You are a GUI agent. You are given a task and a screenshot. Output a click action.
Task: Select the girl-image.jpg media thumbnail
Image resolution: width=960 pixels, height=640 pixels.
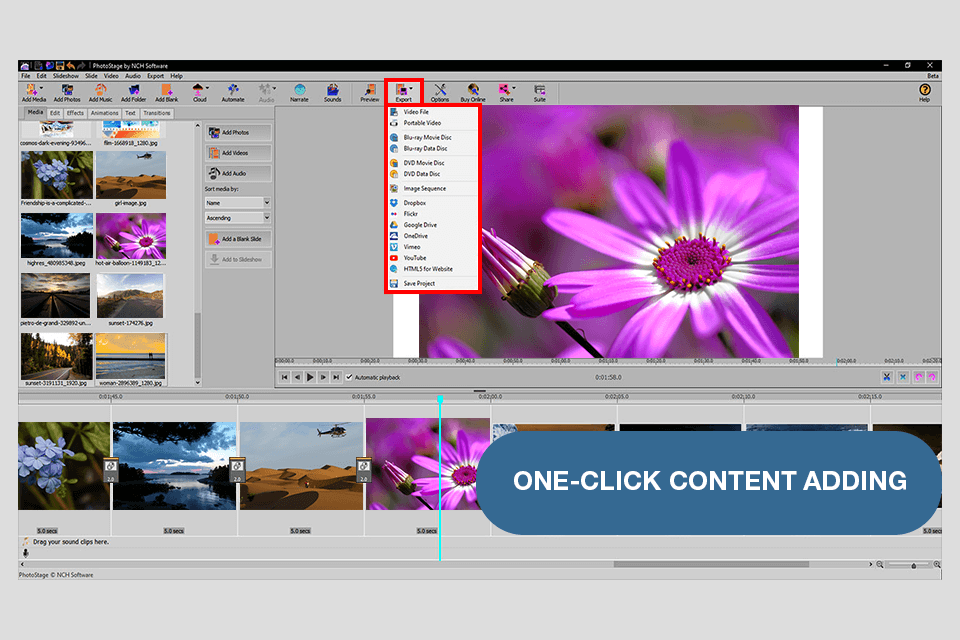[131, 175]
